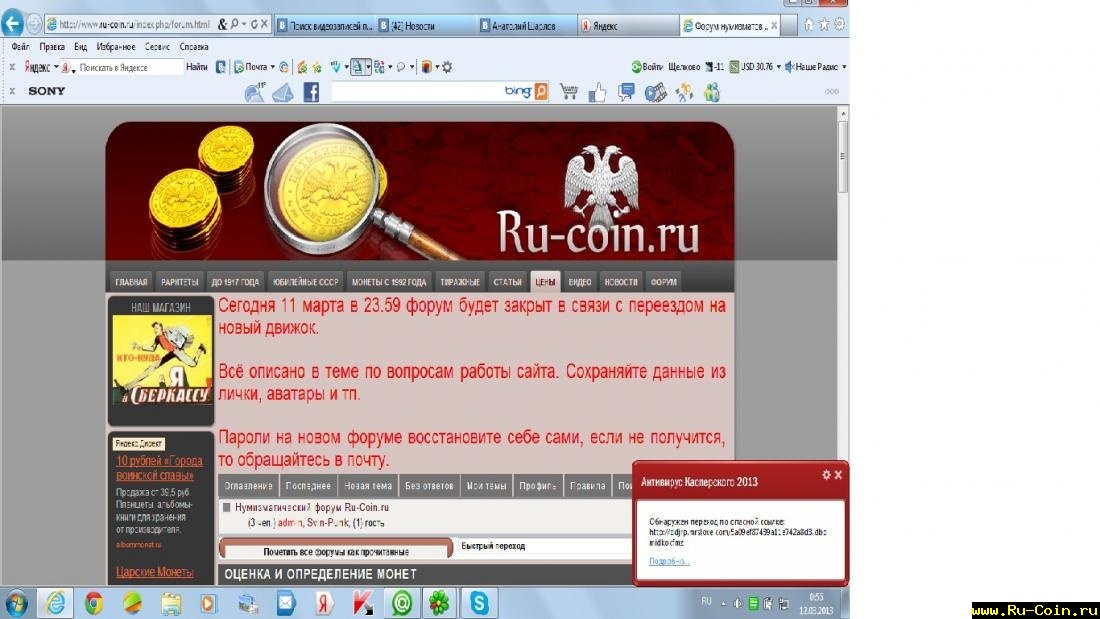The width and height of the screenshot is (1100, 619).
Task: Click the browser Back arrow button
Action: tap(13, 24)
